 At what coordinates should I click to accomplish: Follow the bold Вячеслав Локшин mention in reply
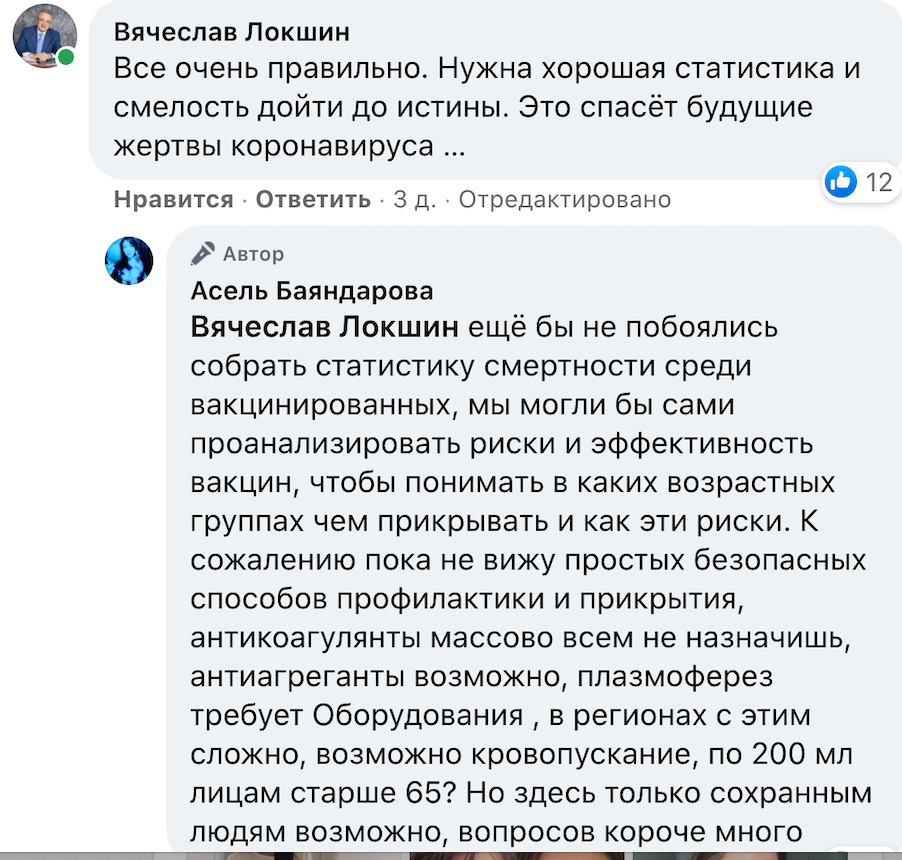(324, 327)
